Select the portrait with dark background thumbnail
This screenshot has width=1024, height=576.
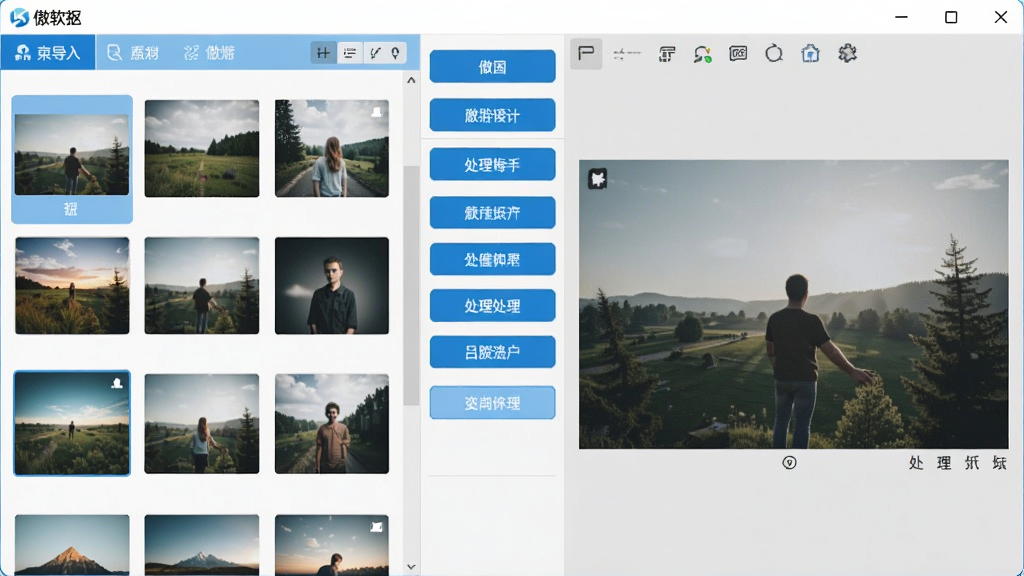point(332,285)
